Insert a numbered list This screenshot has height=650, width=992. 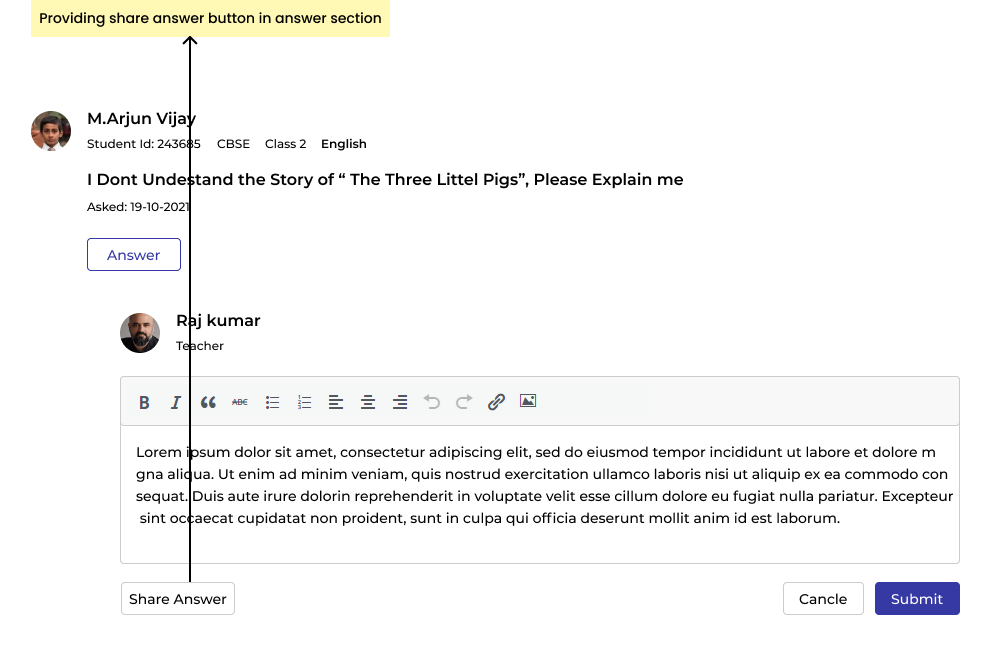pos(304,402)
